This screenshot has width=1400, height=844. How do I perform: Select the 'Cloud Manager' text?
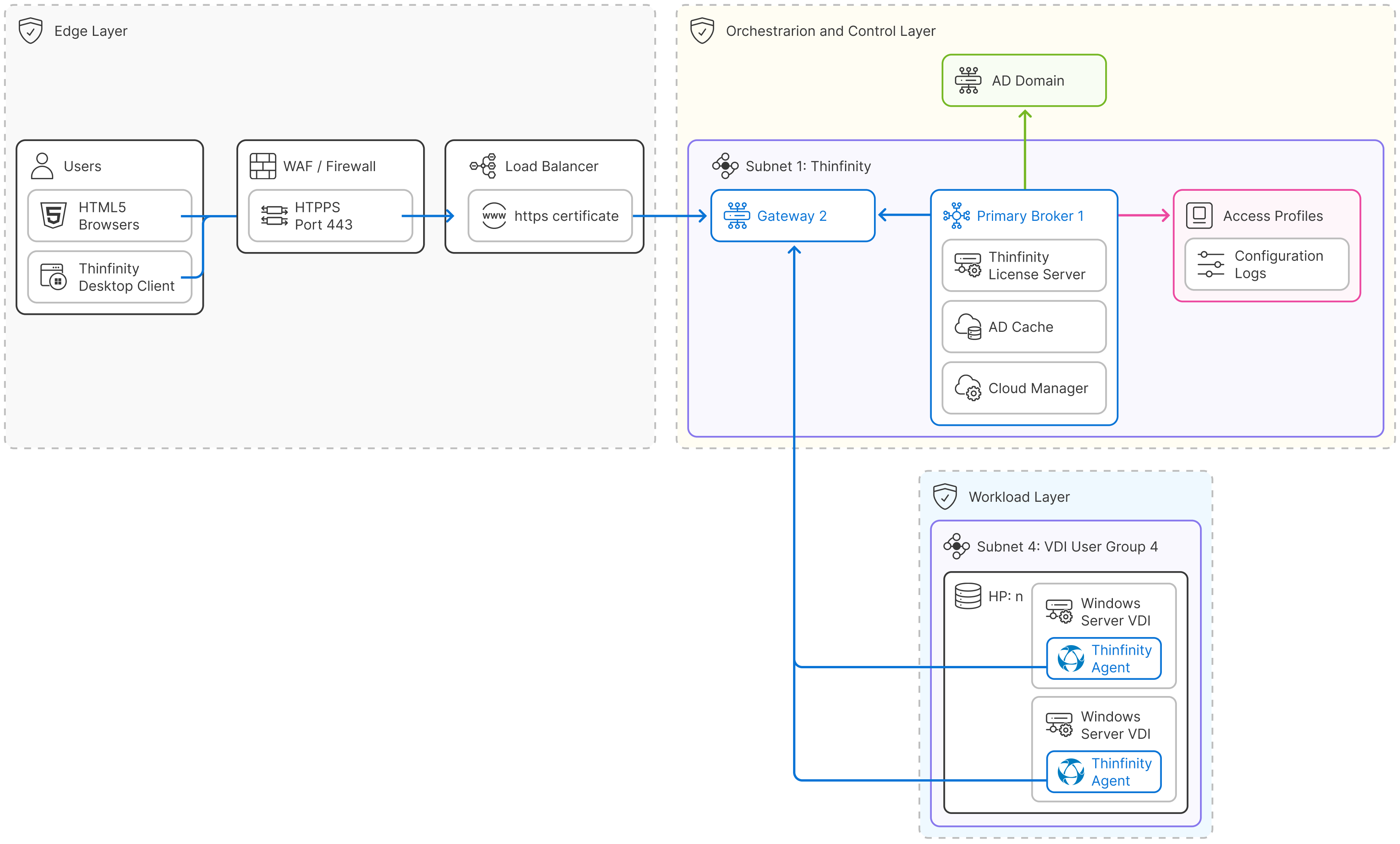pyautogui.click(x=1038, y=388)
